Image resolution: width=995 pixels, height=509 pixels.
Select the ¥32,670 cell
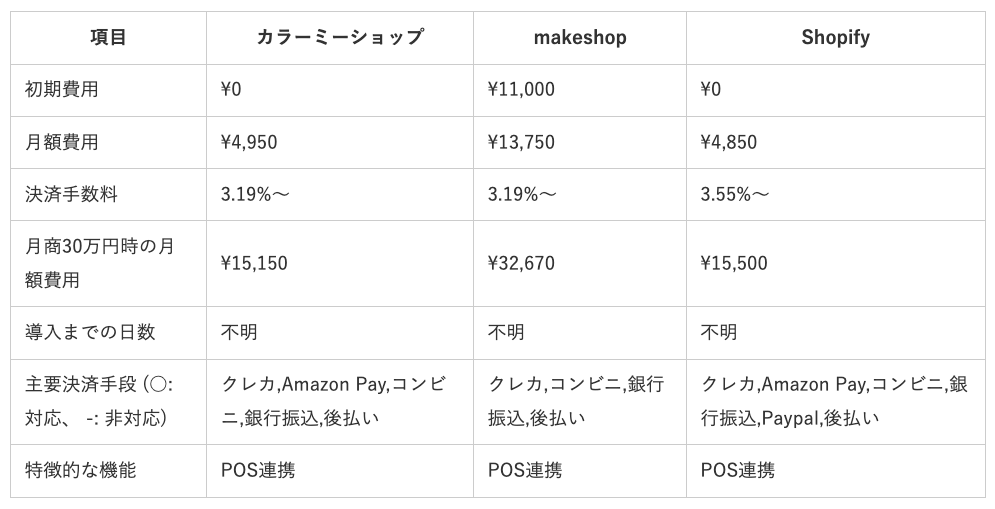(521, 264)
